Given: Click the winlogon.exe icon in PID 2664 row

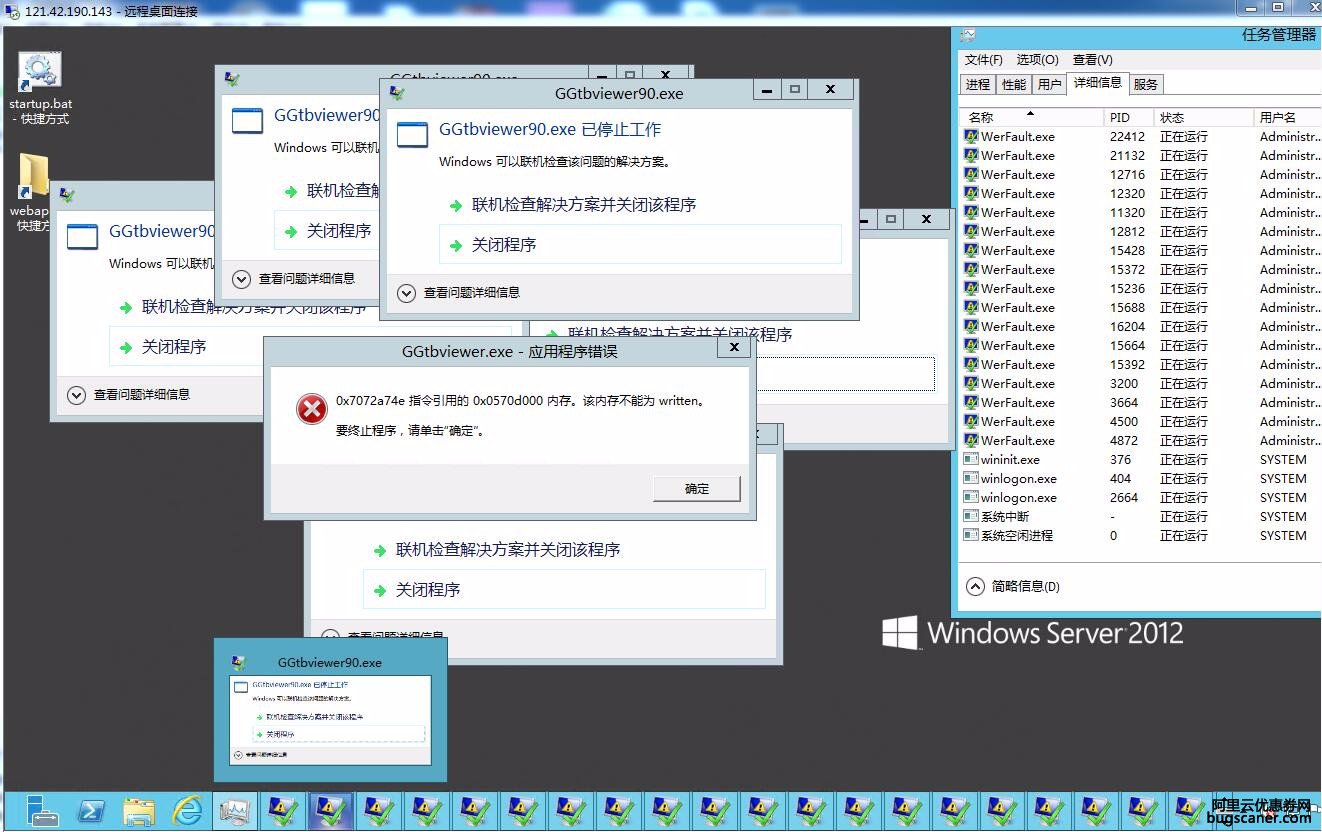Looking at the screenshot, I should [971, 498].
